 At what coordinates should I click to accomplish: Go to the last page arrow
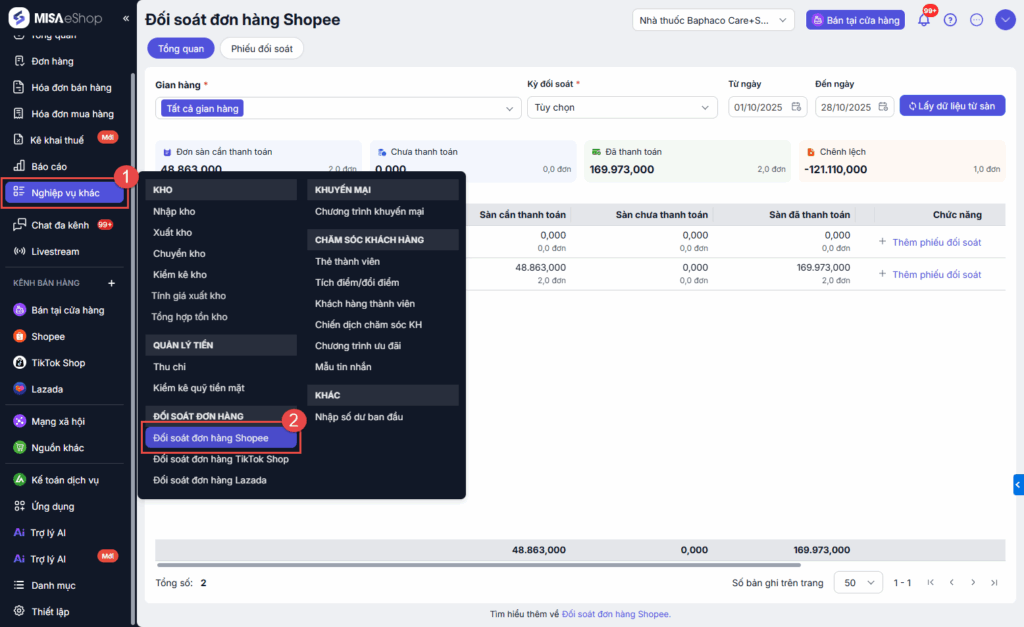(x=994, y=583)
